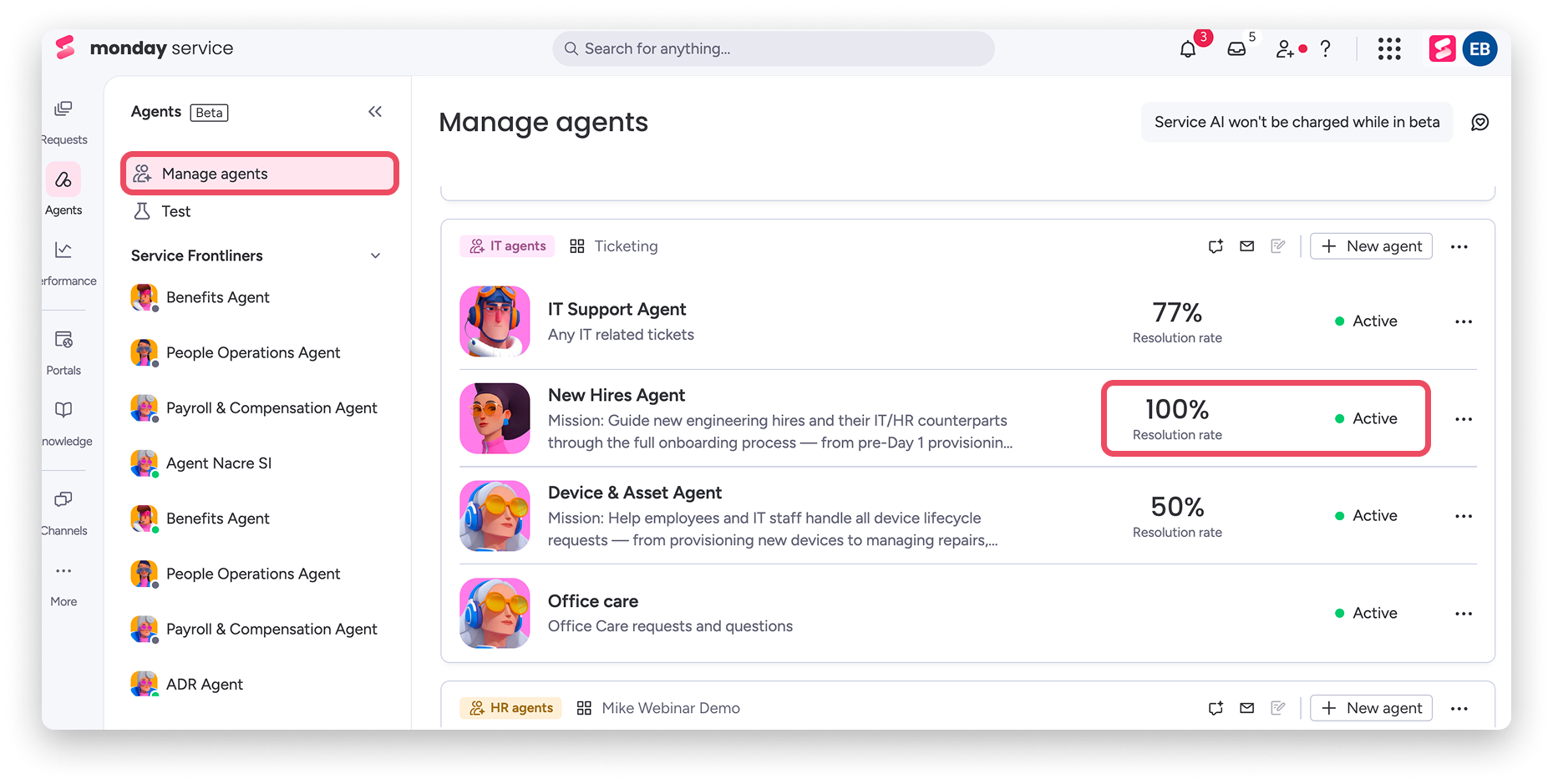Open More options in left rail

63,584
